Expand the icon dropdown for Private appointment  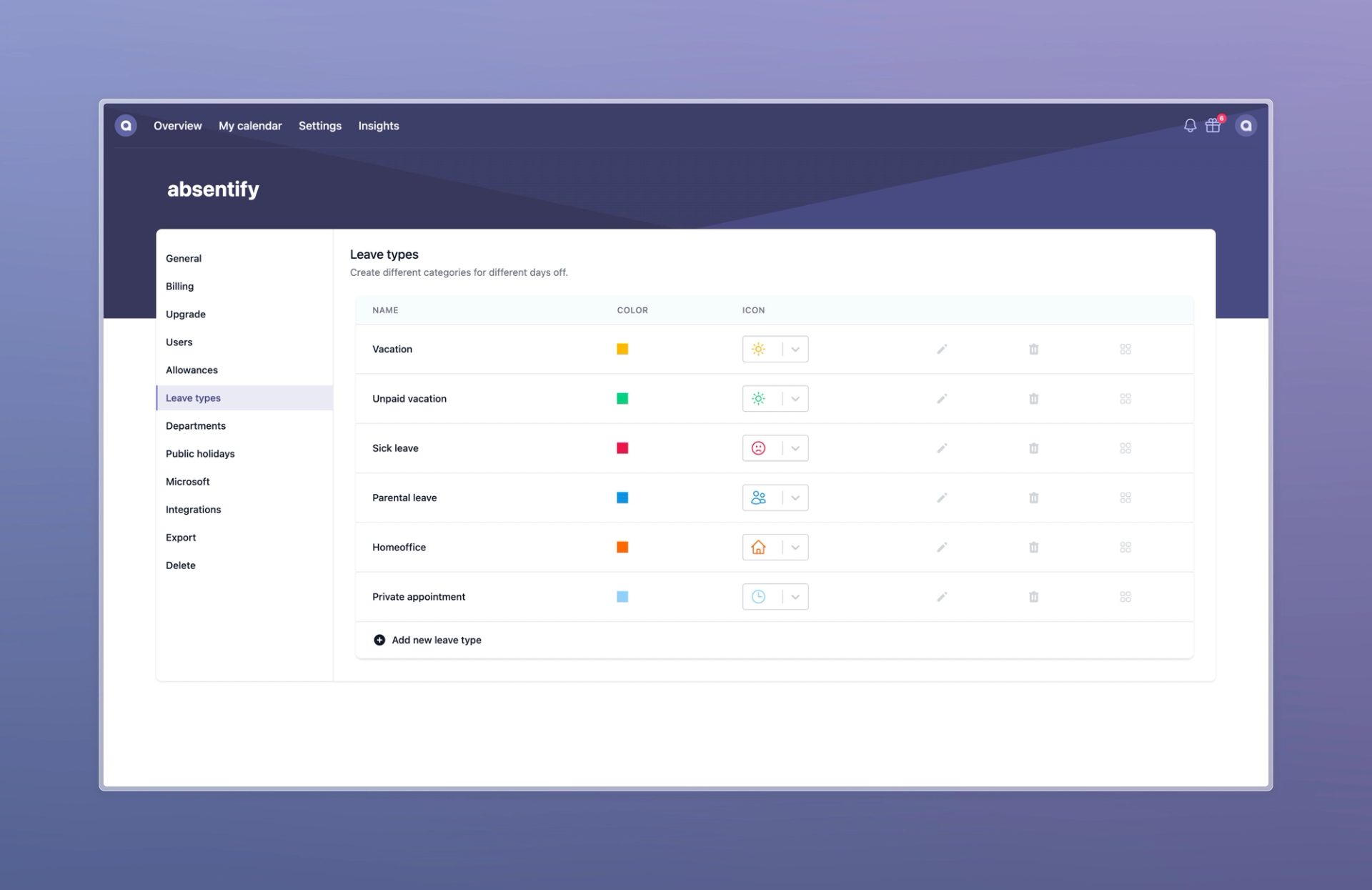tap(794, 597)
